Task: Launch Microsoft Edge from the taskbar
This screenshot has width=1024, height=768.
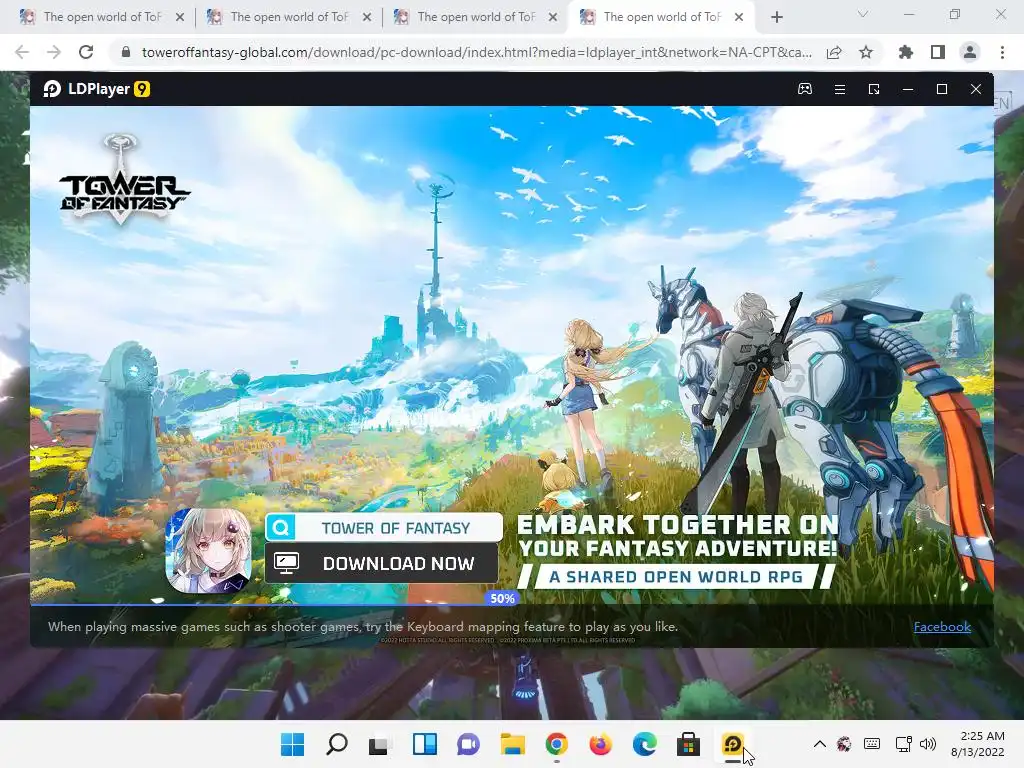Action: click(x=644, y=744)
